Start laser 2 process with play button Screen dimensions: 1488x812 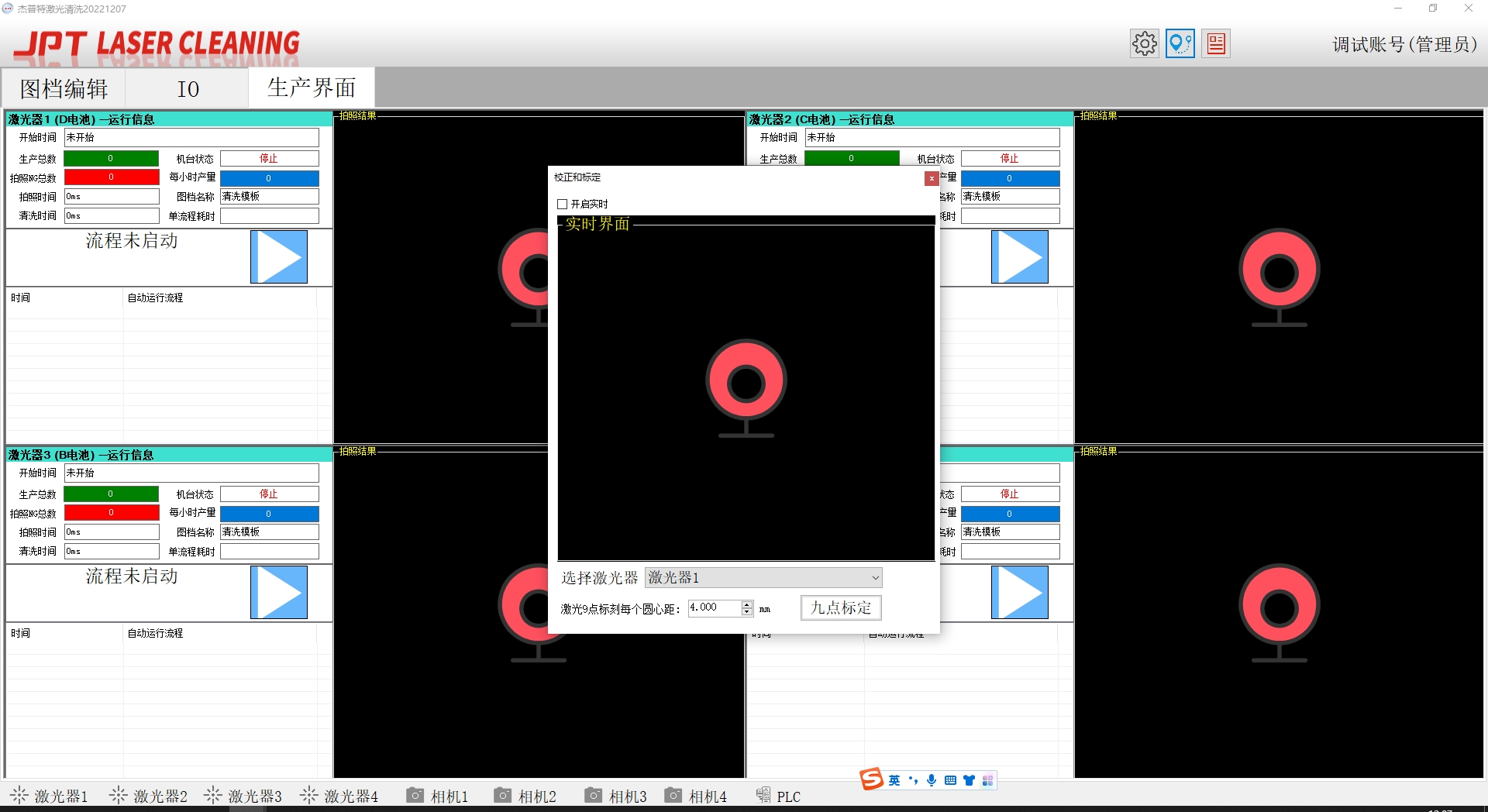[1020, 256]
